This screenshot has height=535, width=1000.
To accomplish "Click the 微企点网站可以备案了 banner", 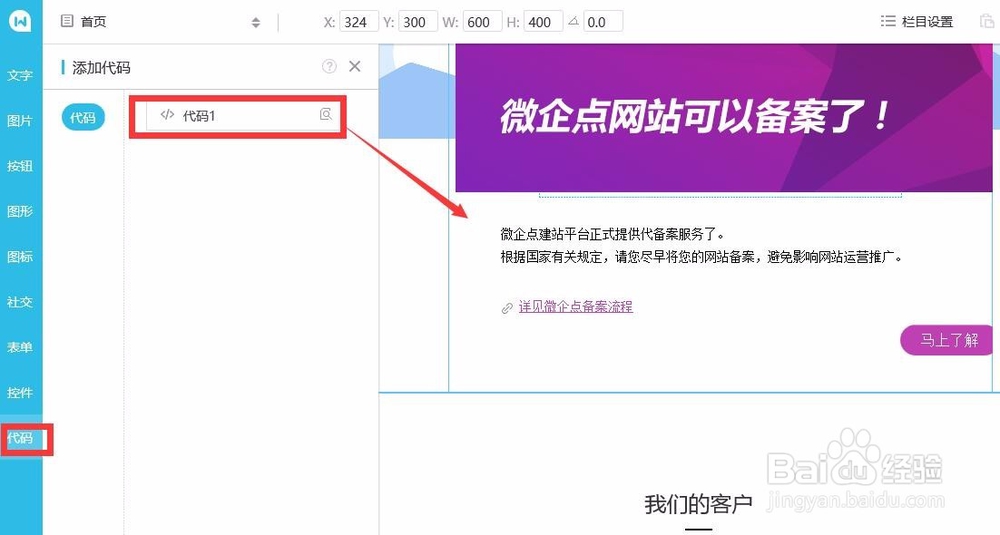I will coord(724,117).
